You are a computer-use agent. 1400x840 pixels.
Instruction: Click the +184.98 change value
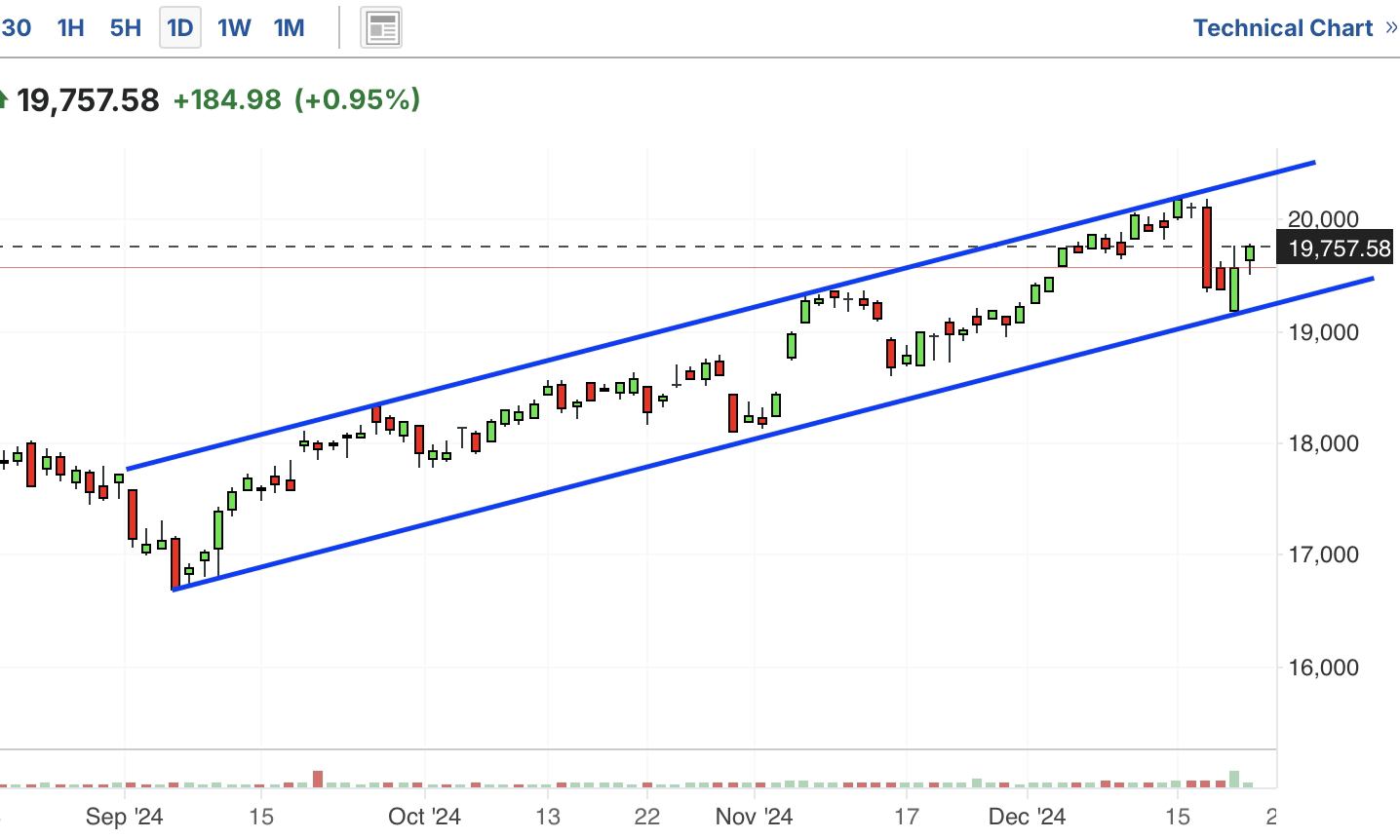point(226,99)
